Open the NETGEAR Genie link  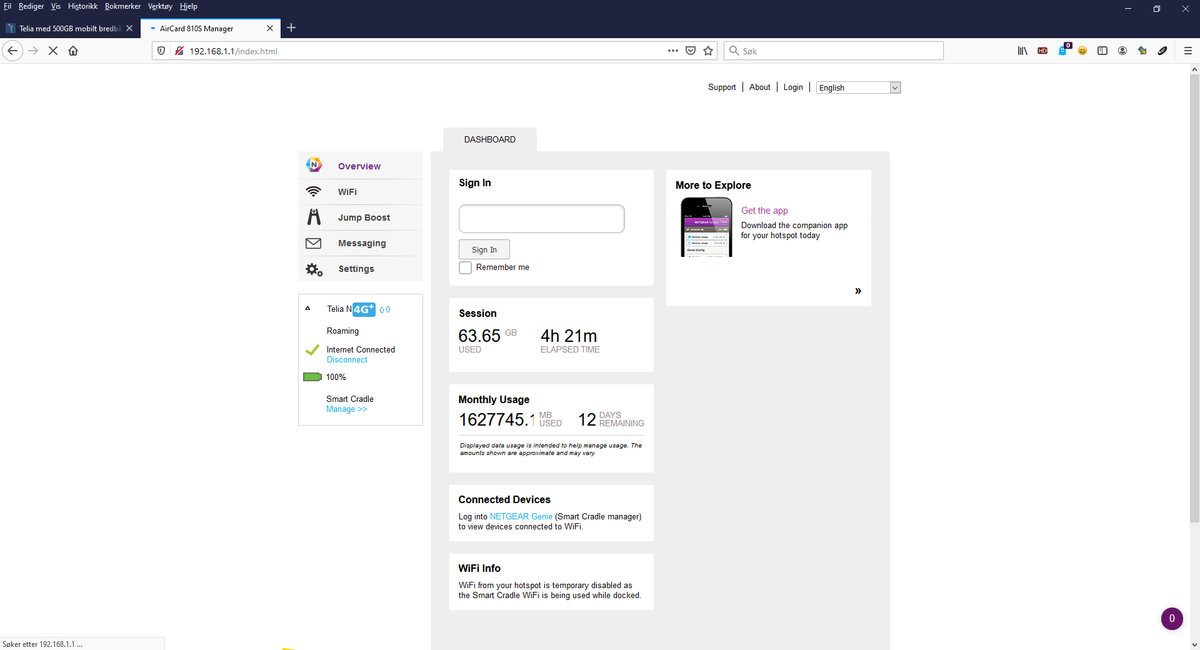pyautogui.click(x=521, y=516)
